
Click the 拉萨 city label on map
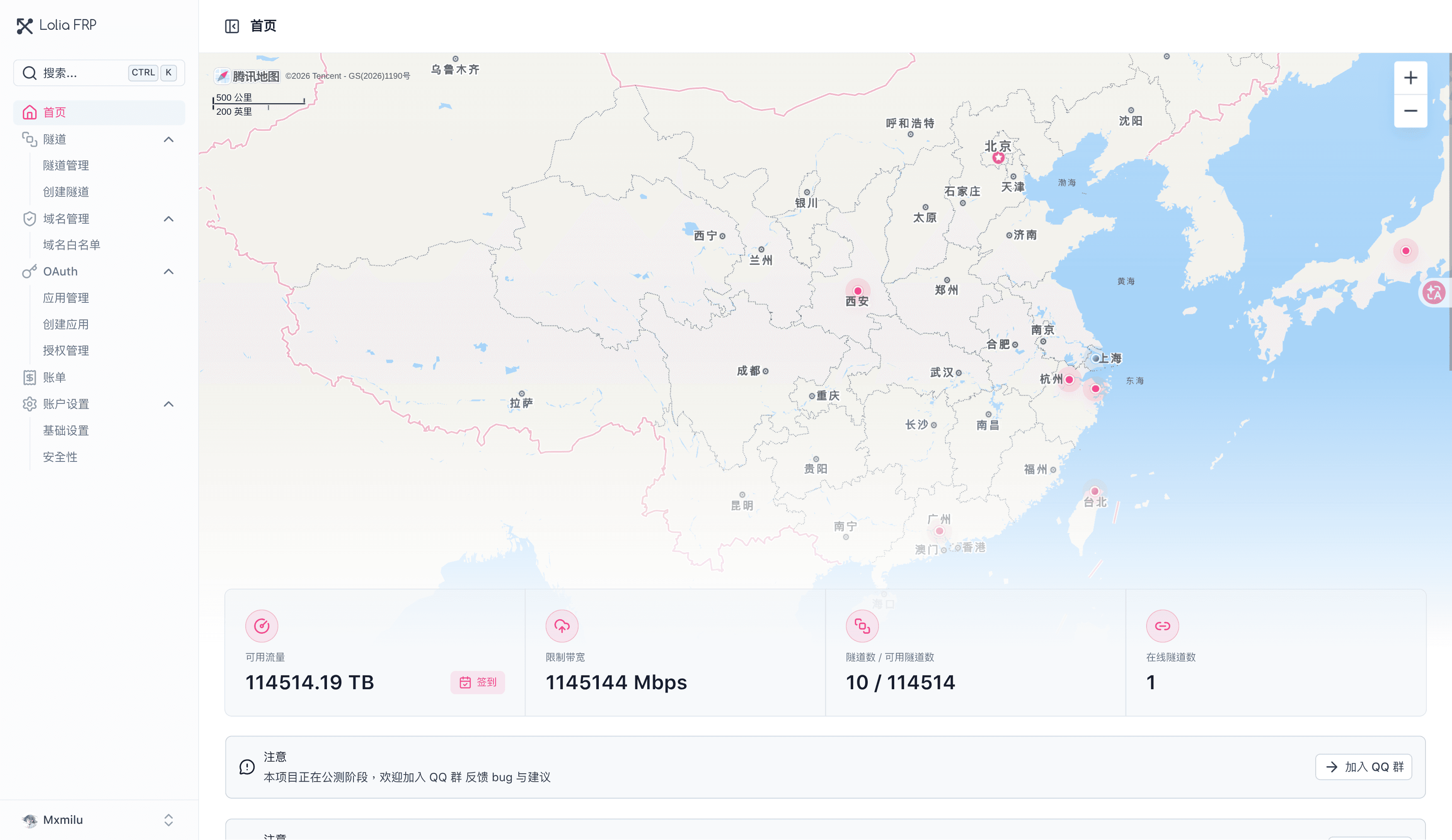(x=521, y=403)
